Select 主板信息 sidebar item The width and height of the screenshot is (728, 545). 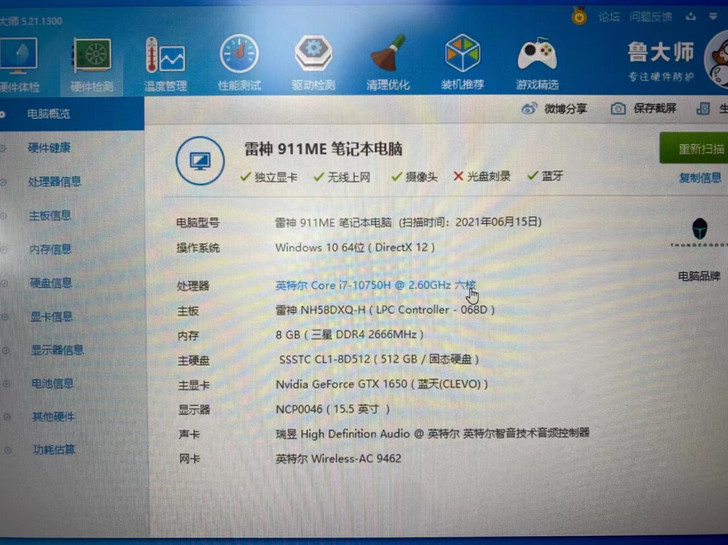pos(50,215)
